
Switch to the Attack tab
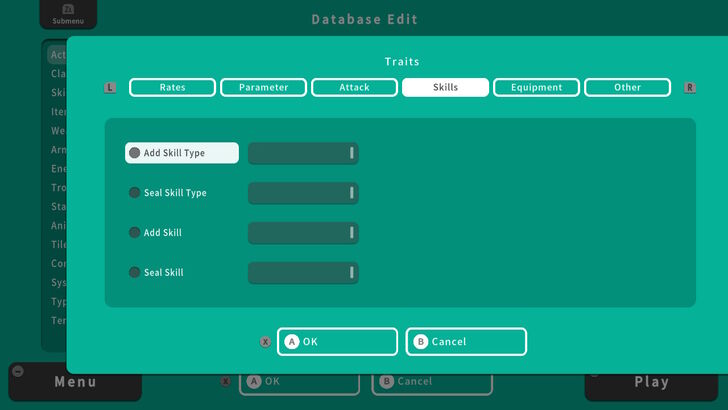354,88
